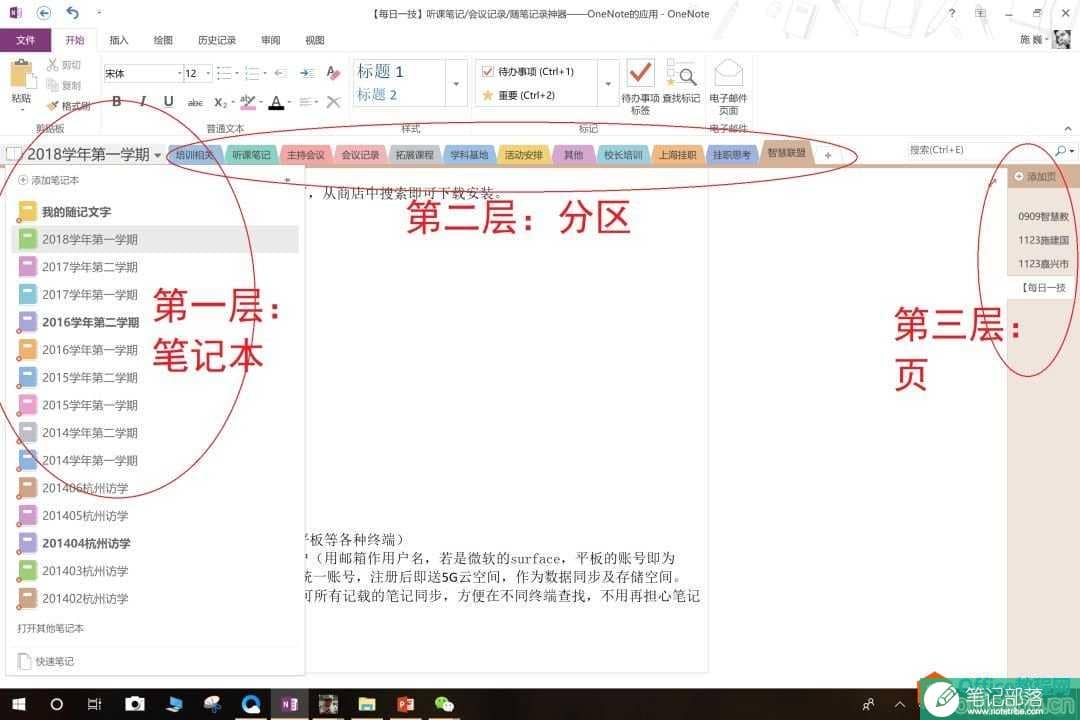Click the Back arrow in title bar

43,12
